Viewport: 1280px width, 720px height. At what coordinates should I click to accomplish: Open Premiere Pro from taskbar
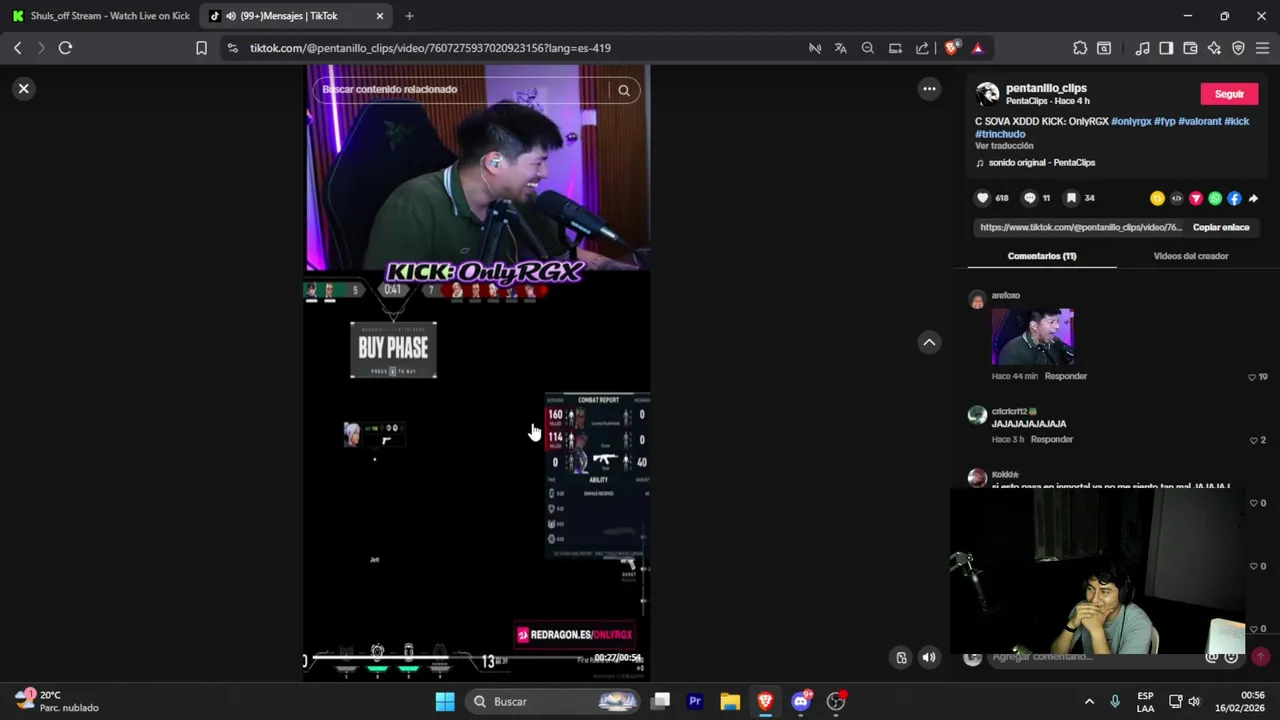coord(695,702)
